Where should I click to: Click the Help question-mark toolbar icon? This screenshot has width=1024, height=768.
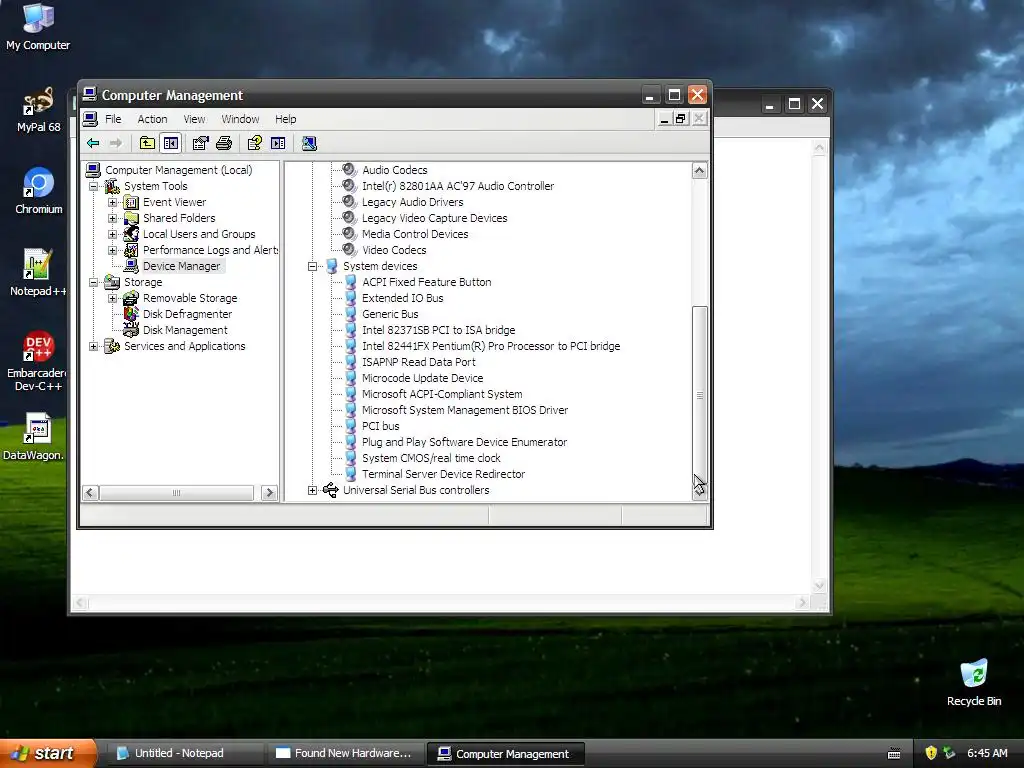tap(254, 143)
